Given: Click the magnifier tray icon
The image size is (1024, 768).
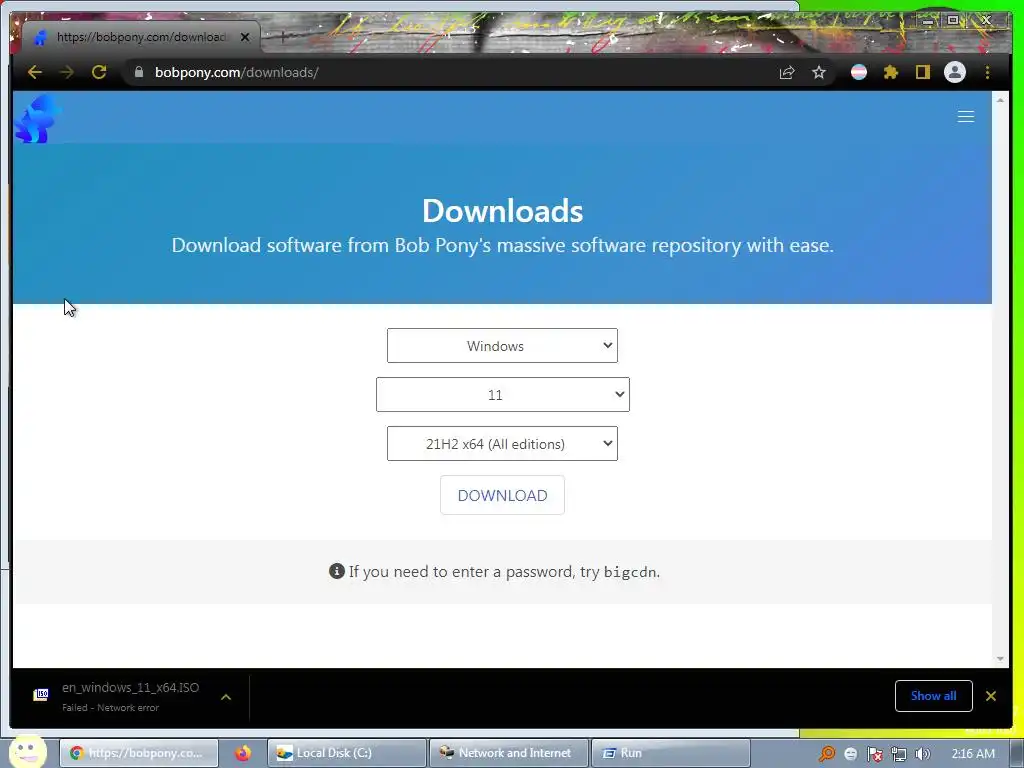Looking at the screenshot, I should (x=827, y=754).
